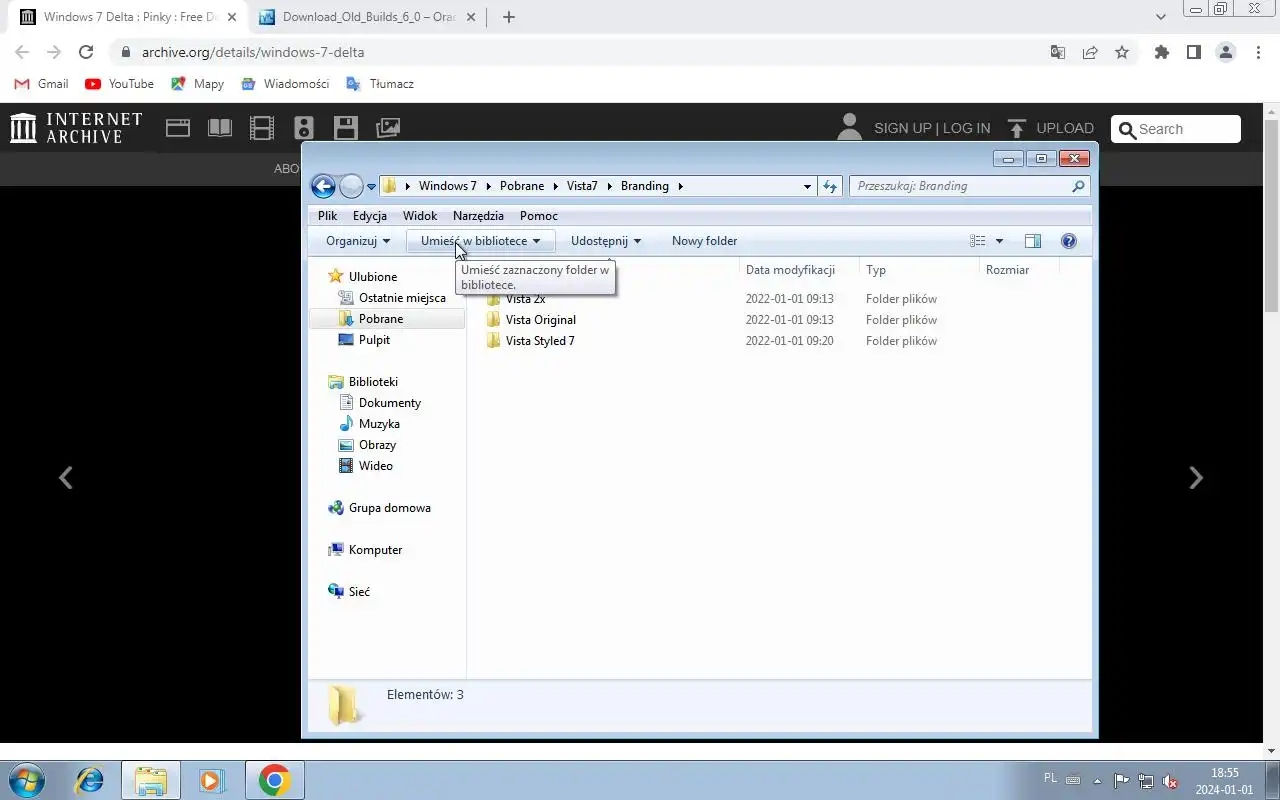The width and height of the screenshot is (1280, 800).
Task: Launch Windows Media Player from taskbar
Action: pos(212,780)
